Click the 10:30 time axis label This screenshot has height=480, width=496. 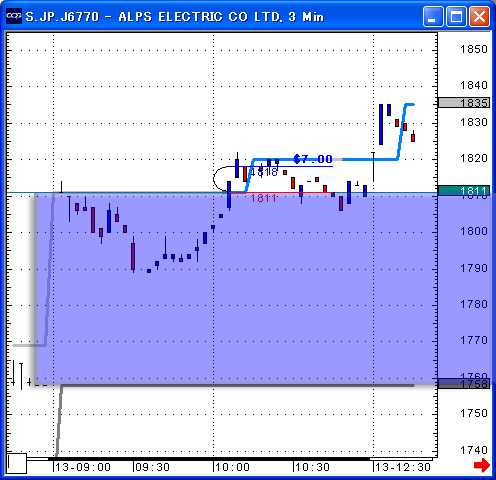point(312,467)
